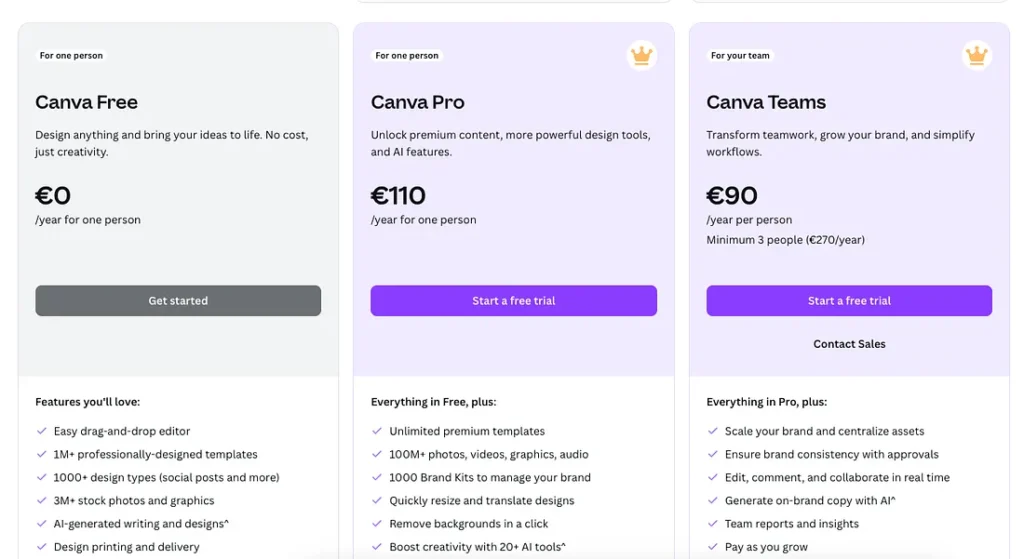The image size is (1024, 559).
Task: Click the crown icon on Canva Teams card
Action: pyautogui.click(x=976, y=56)
